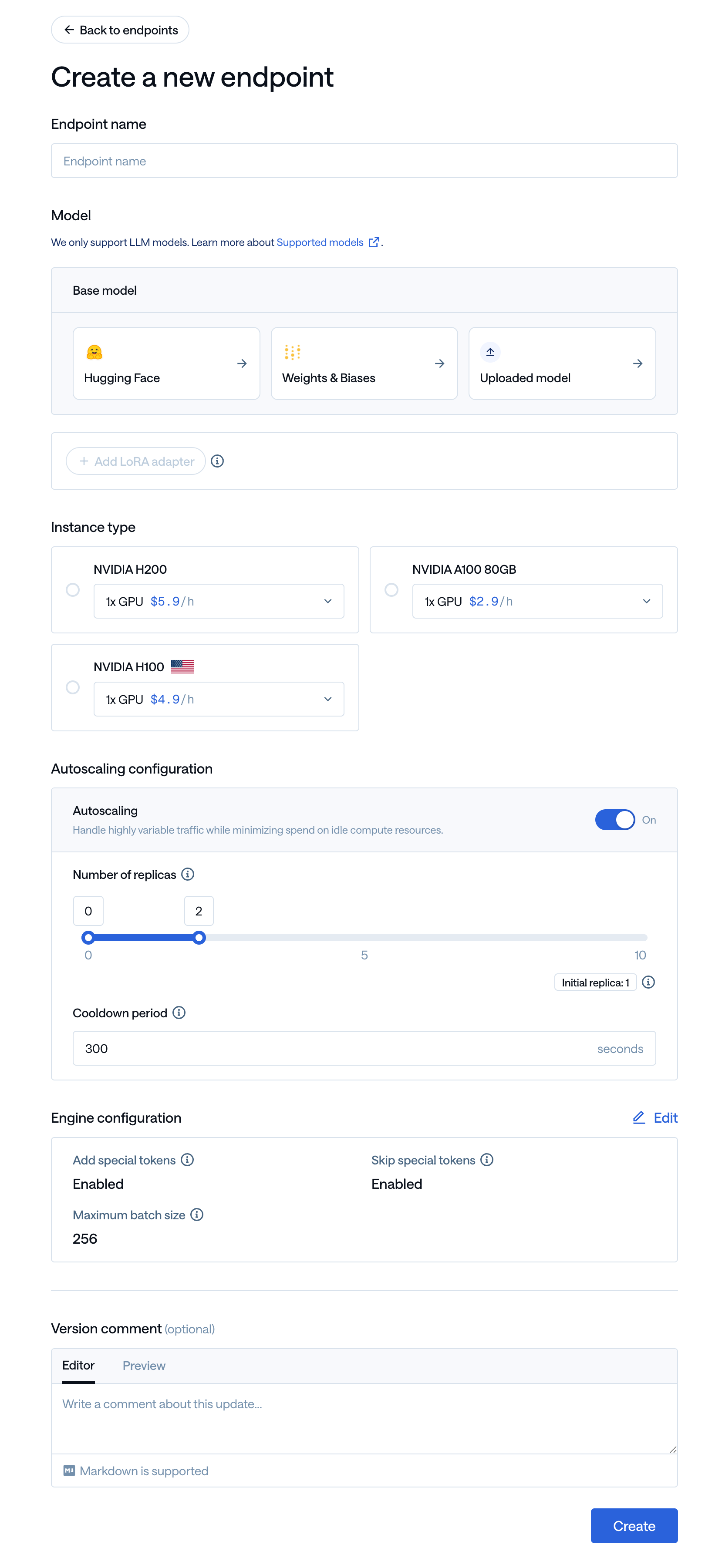This screenshot has height=1568, width=722.
Task: Turn off the Autoscaling toggle
Action: coord(614,819)
